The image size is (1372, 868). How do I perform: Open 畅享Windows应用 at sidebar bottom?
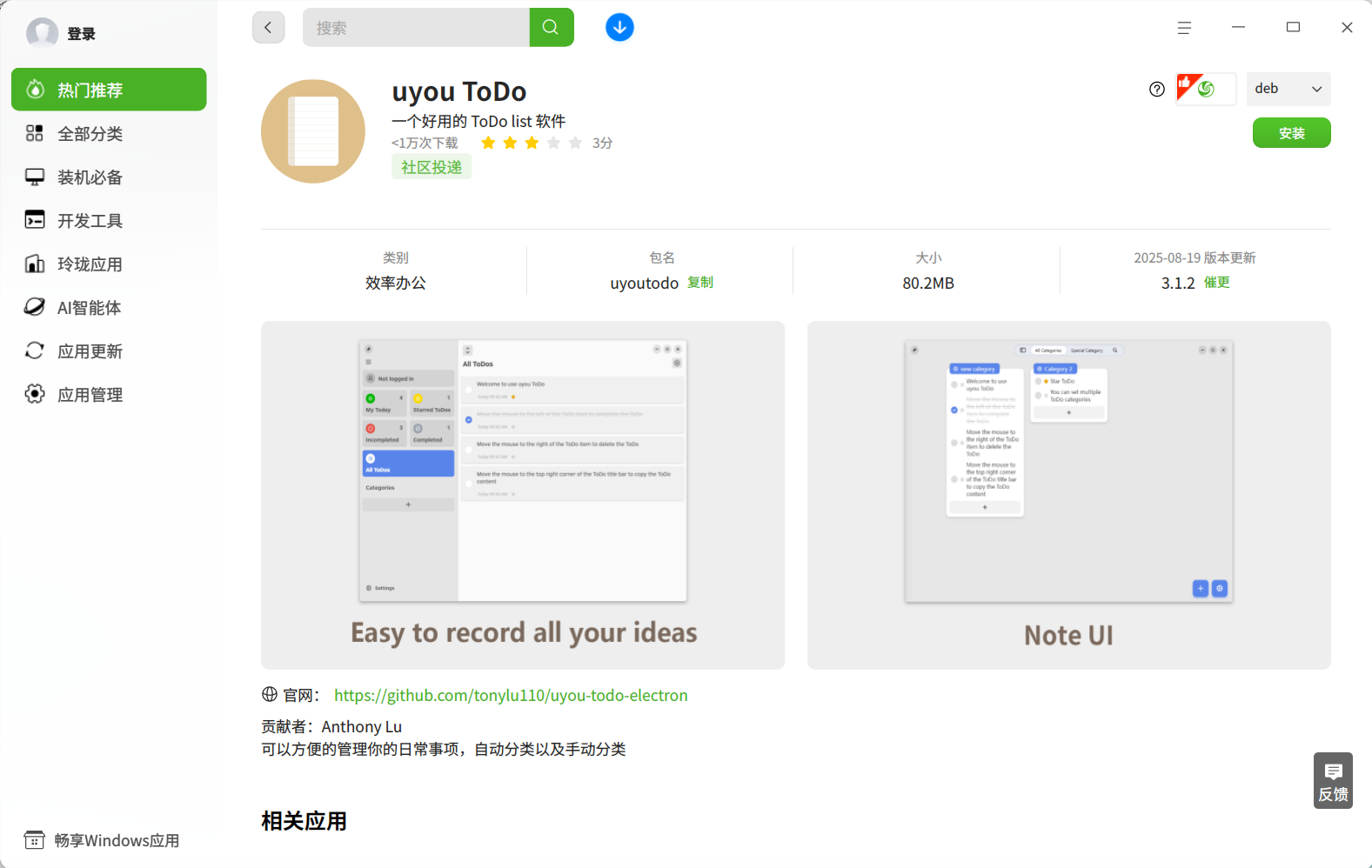(102, 840)
